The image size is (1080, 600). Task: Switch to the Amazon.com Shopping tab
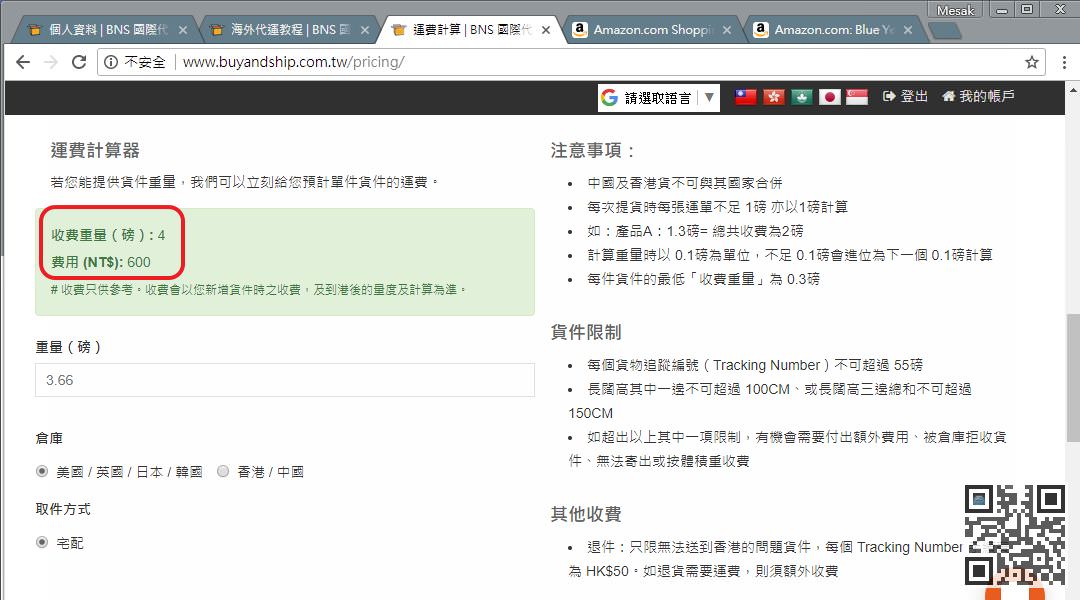pos(650,30)
